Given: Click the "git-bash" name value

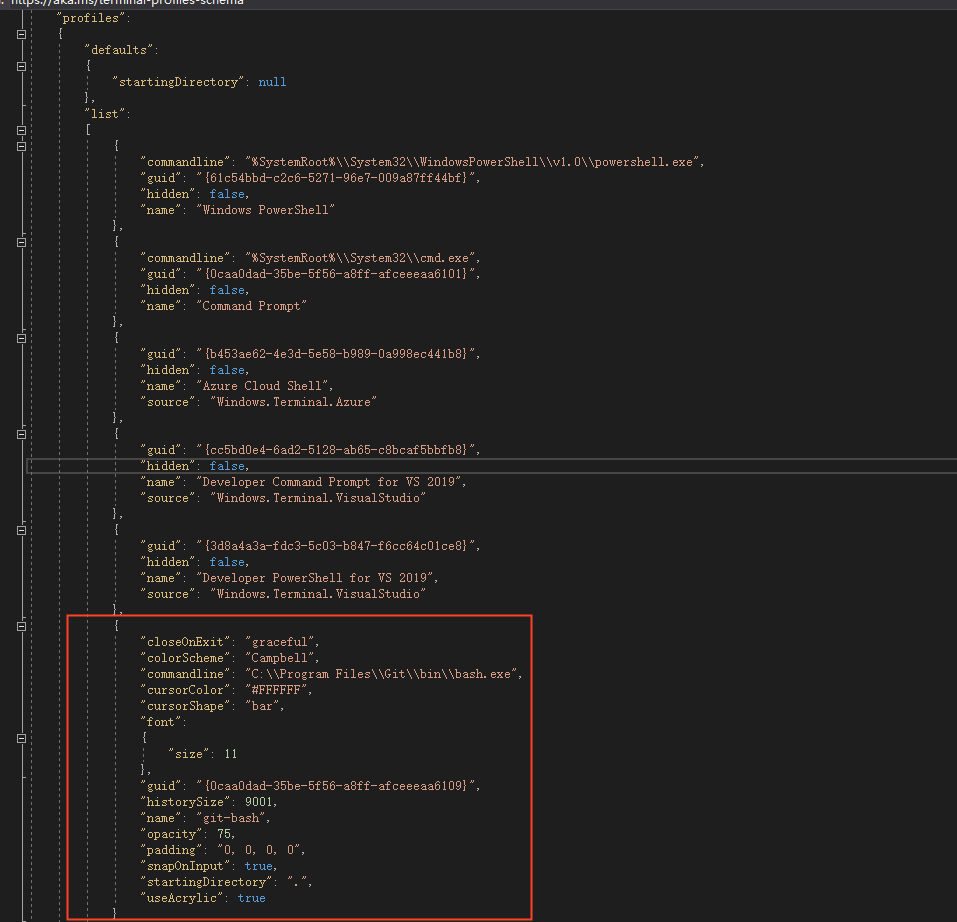Looking at the screenshot, I should pyautogui.click(x=230, y=818).
